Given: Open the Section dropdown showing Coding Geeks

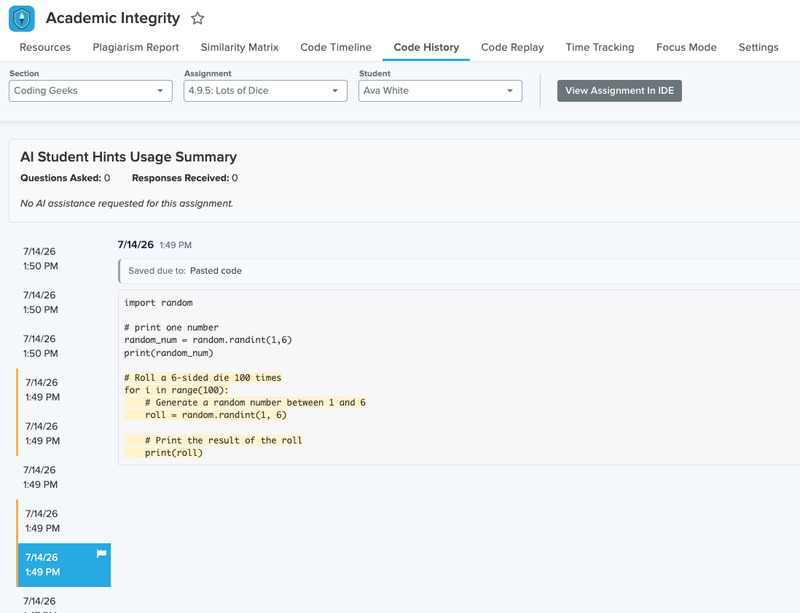Looking at the screenshot, I should coord(91,91).
